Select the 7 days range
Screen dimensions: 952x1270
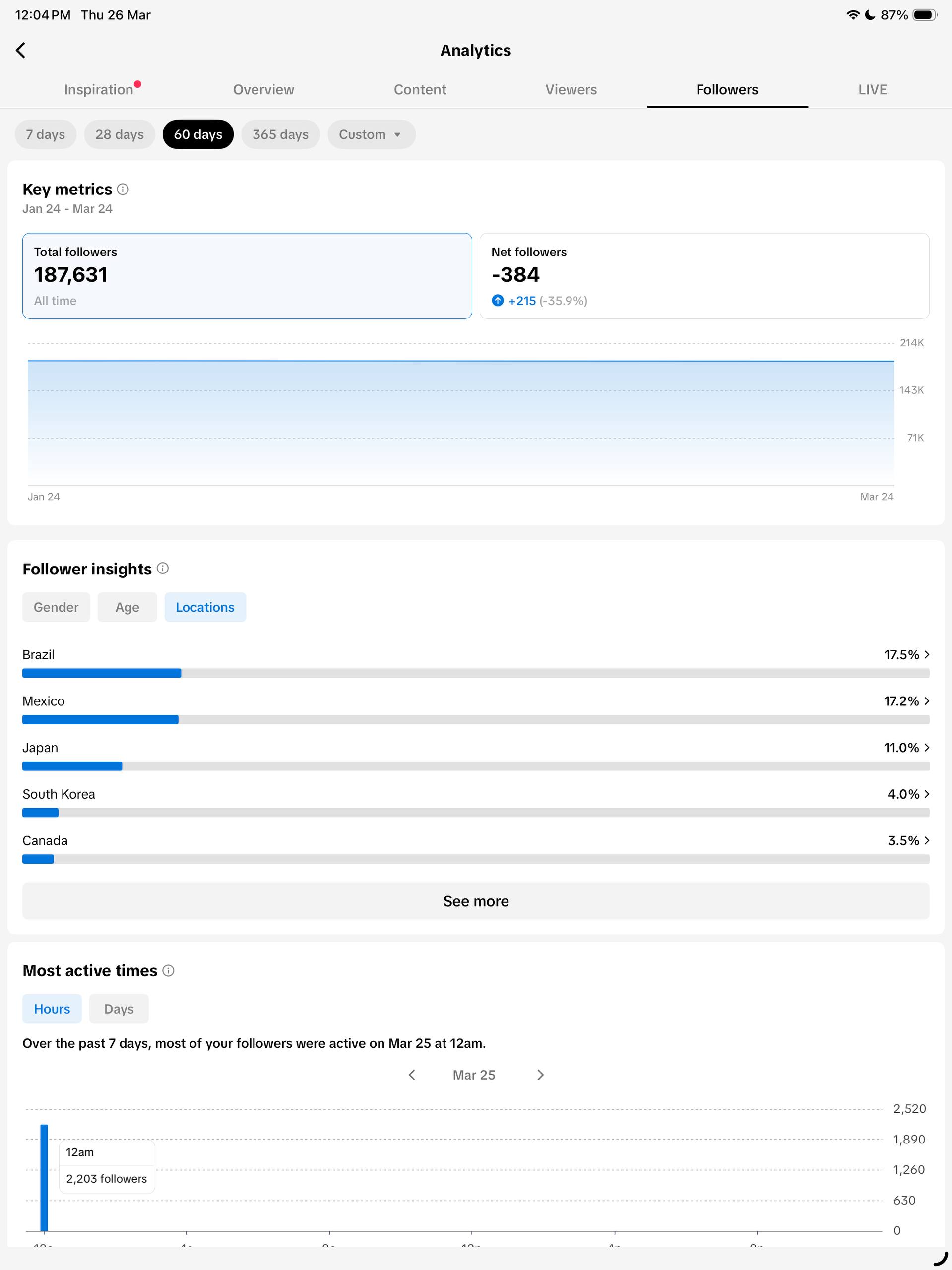click(x=45, y=134)
